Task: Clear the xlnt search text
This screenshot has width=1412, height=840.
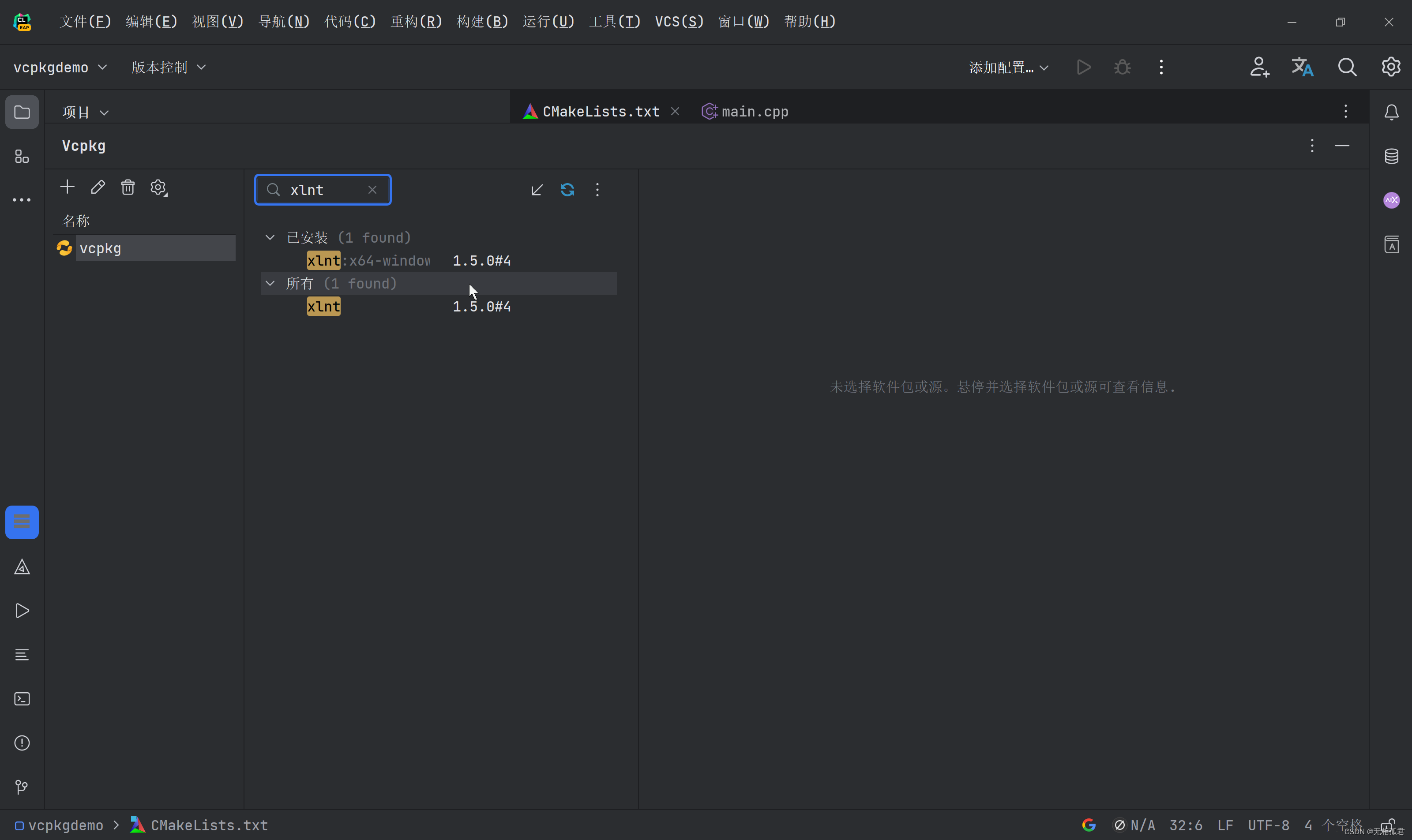Action: click(x=372, y=190)
